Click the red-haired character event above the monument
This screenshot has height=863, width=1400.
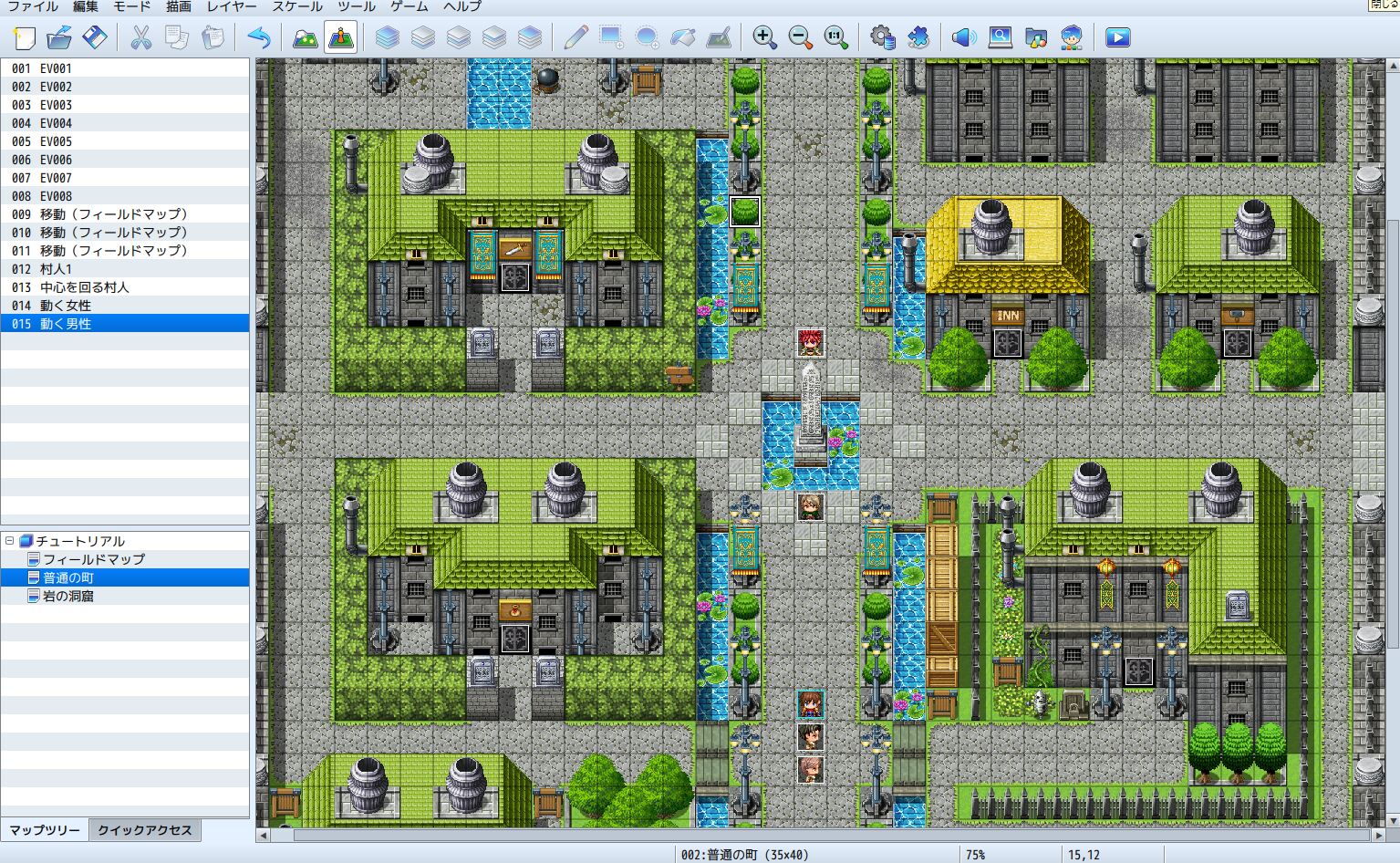810,343
